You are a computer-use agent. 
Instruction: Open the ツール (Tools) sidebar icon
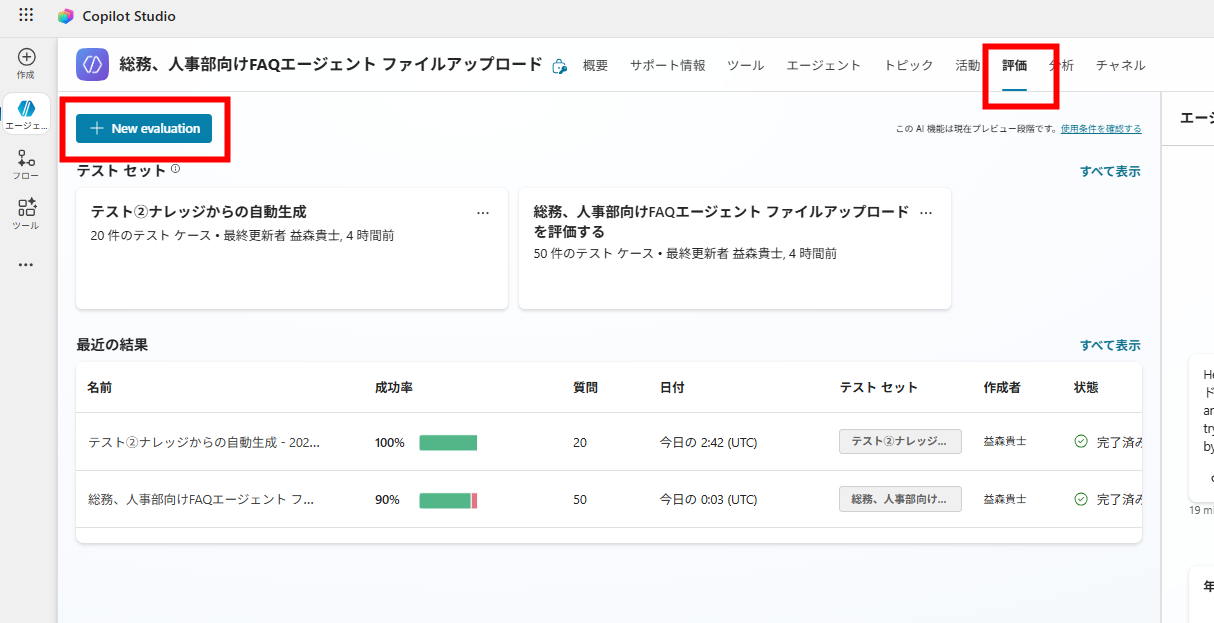click(x=26, y=209)
